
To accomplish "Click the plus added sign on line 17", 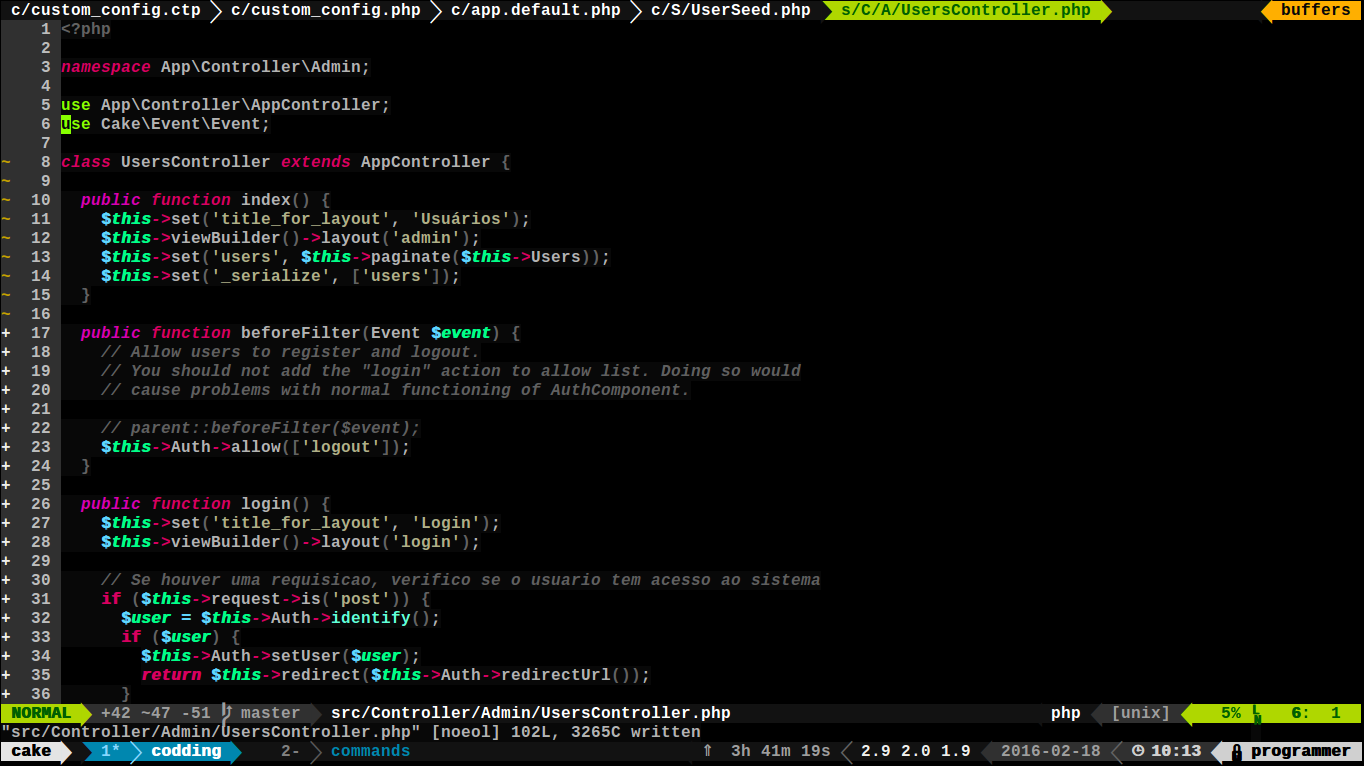I will click(x=6, y=333).
